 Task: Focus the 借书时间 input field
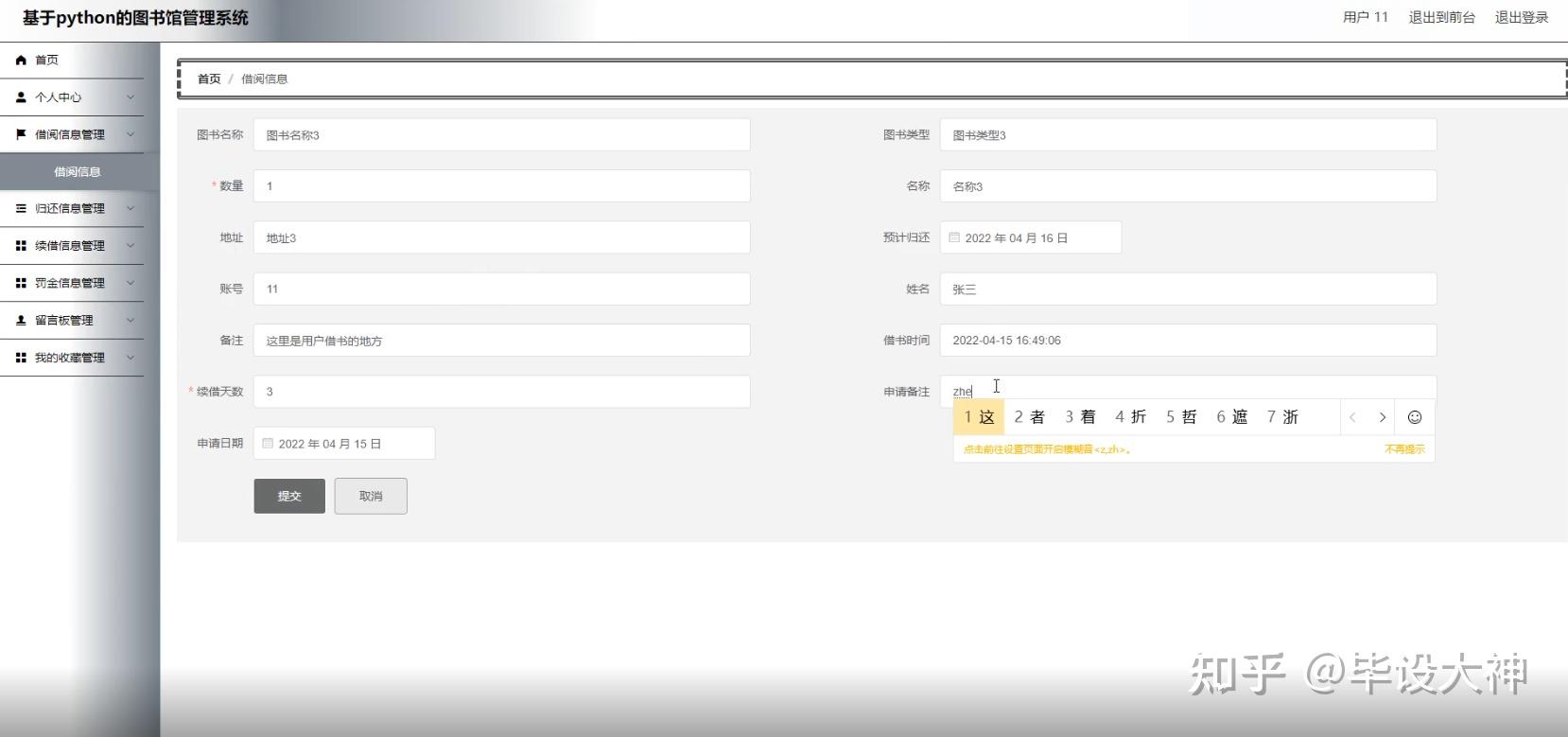(x=1188, y=341)
